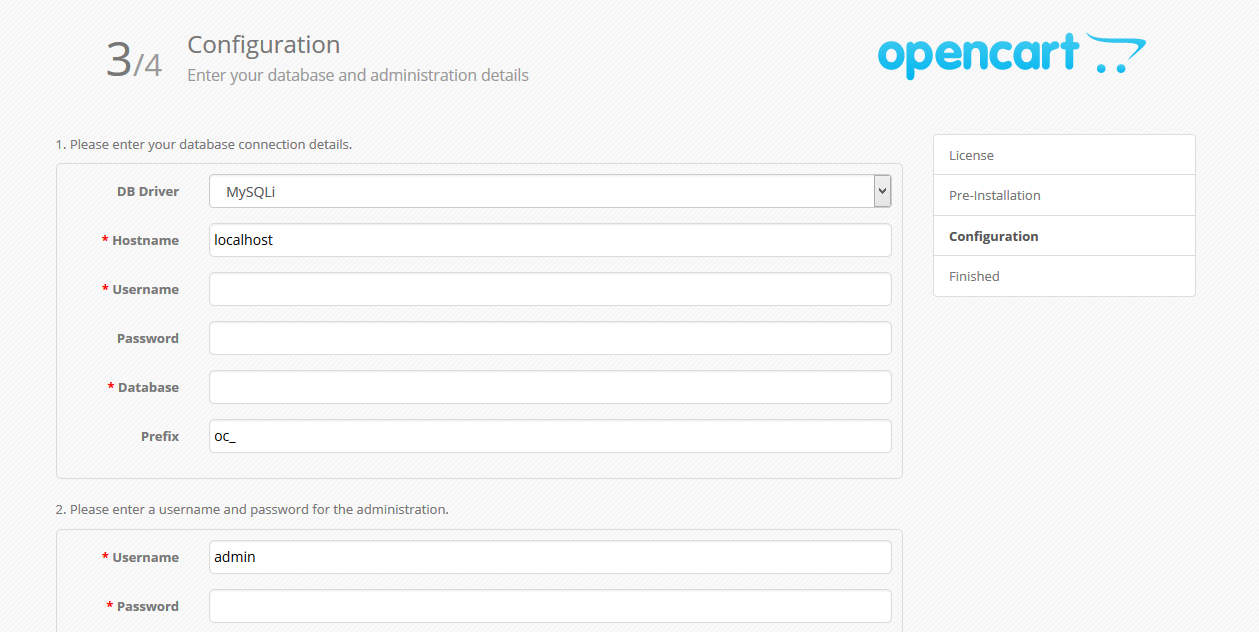Click the database Username input field

click(550, 289)
